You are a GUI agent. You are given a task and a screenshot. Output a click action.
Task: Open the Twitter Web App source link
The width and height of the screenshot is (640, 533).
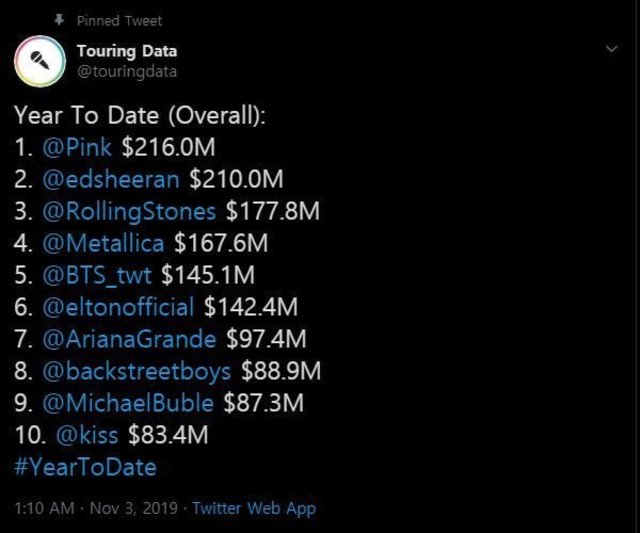click(253, 508)
